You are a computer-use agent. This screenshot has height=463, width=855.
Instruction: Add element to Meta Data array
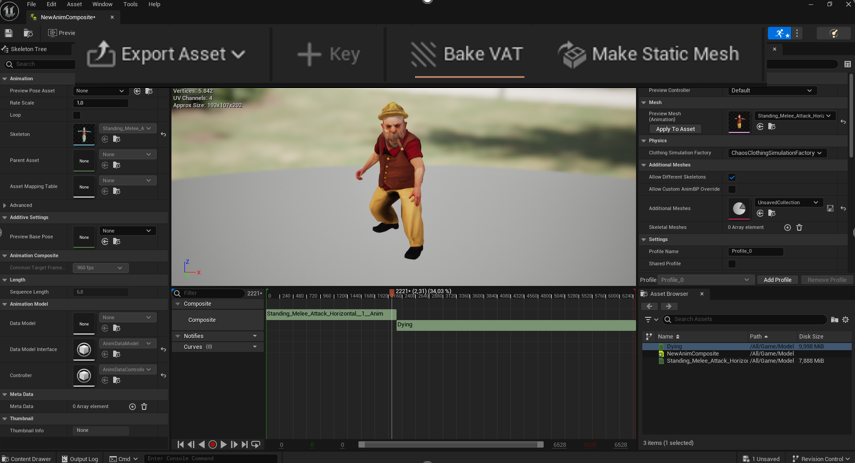(x=132, y=406)
